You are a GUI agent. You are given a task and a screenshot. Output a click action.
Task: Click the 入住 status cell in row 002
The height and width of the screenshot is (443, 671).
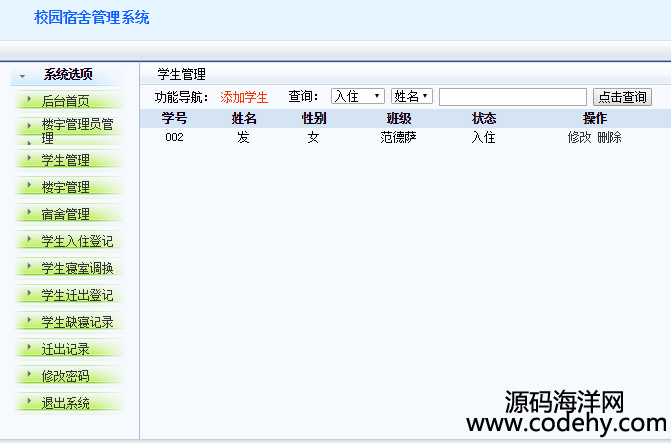click(x=484, y=137)
